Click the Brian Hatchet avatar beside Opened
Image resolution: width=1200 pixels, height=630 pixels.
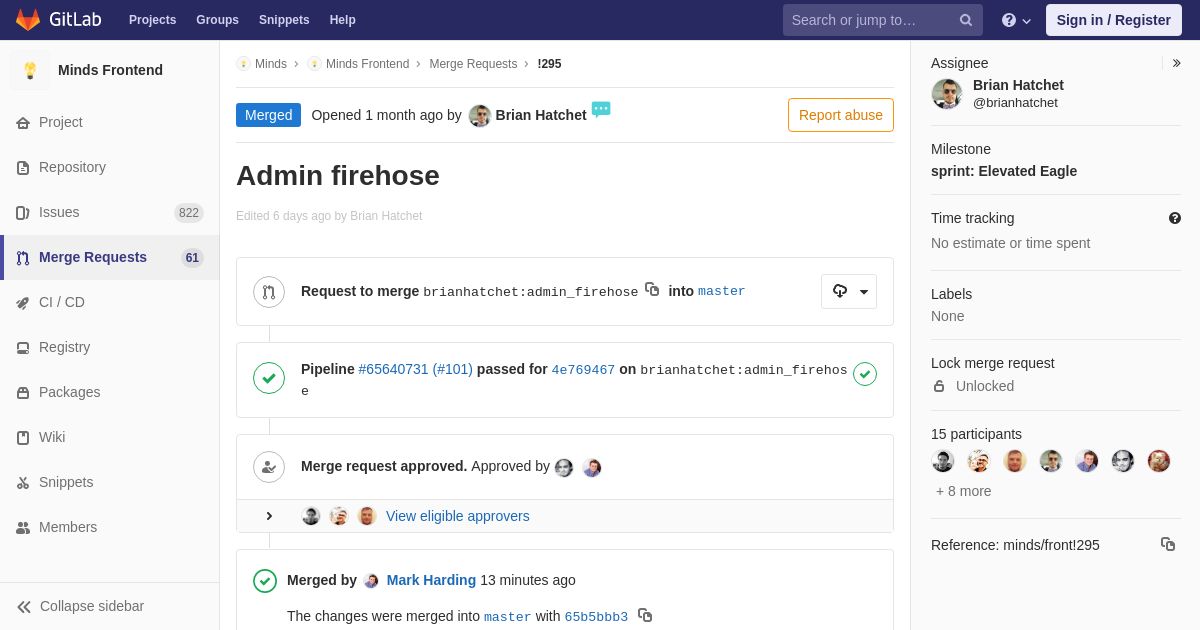click(480, 116)
